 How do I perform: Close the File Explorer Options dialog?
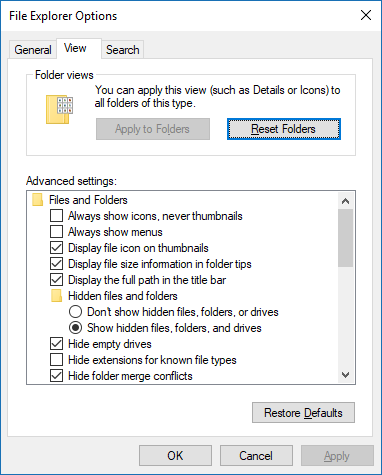(x=366, y=15)
